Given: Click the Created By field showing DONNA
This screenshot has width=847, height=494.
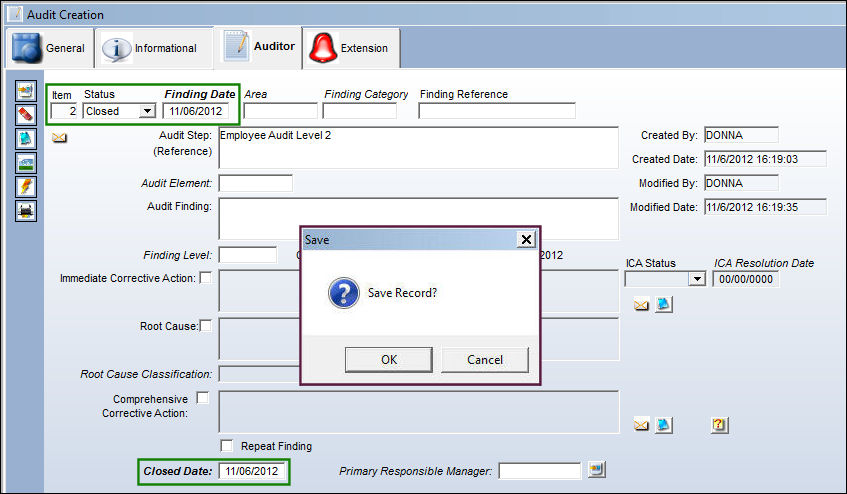Looking at the screenshot, I should point(741,135).
